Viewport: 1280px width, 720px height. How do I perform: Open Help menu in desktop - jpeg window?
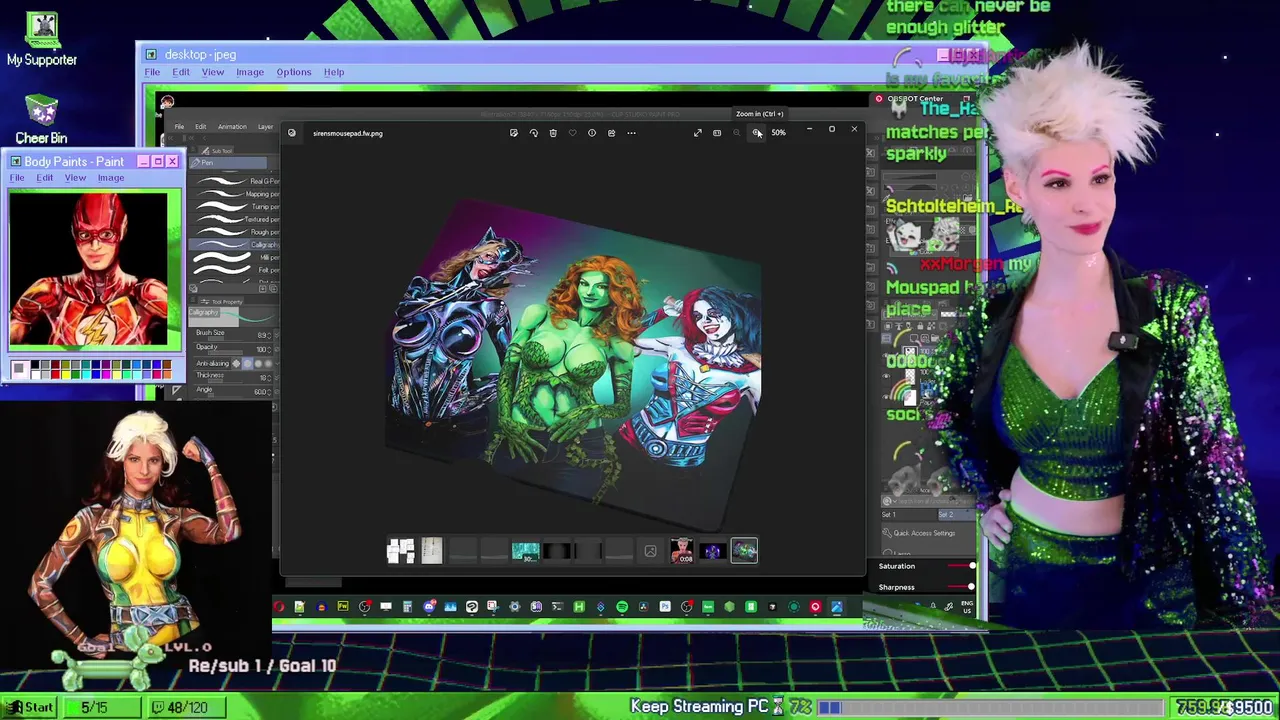click(x=334, y=72)
